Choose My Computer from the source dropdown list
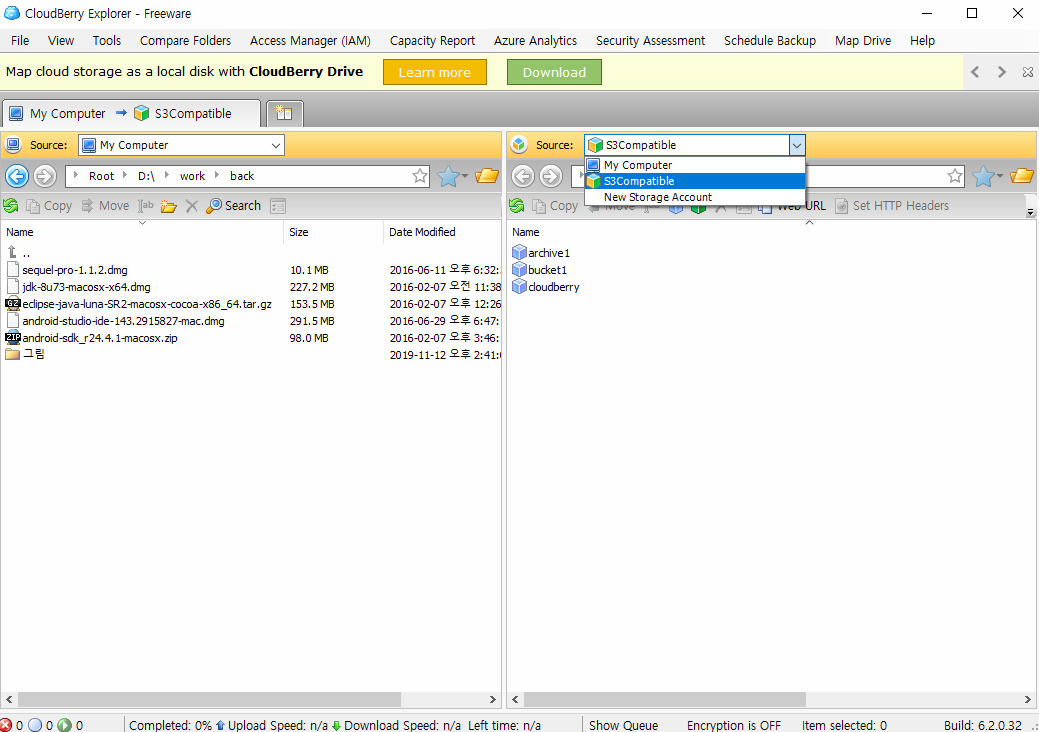1039x732 pixels. point(694,165)
